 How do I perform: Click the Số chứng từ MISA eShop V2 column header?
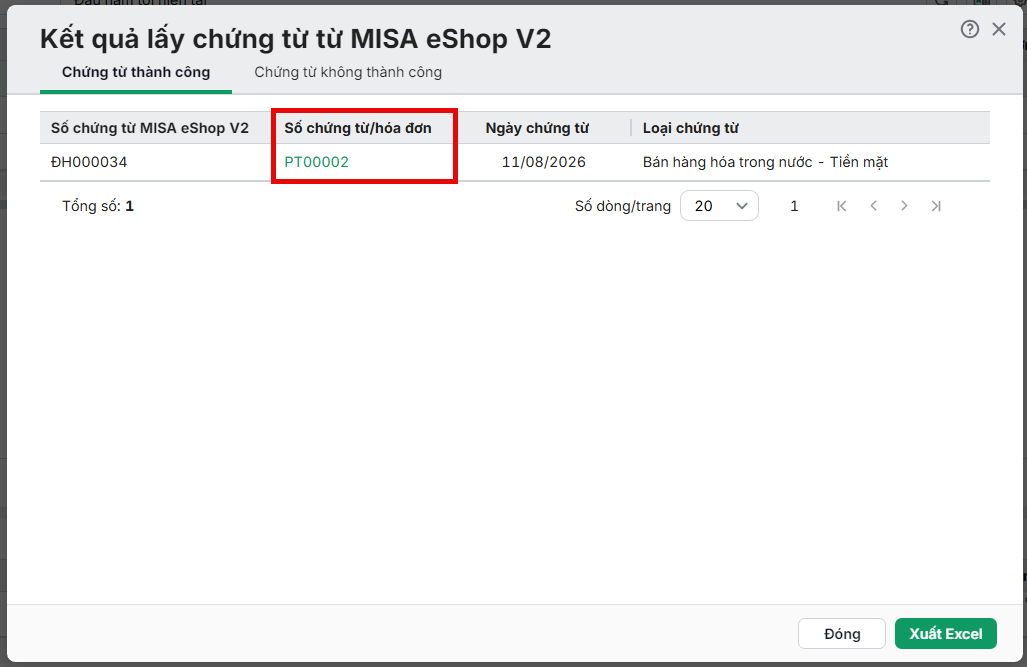click(x=150, y=128)
